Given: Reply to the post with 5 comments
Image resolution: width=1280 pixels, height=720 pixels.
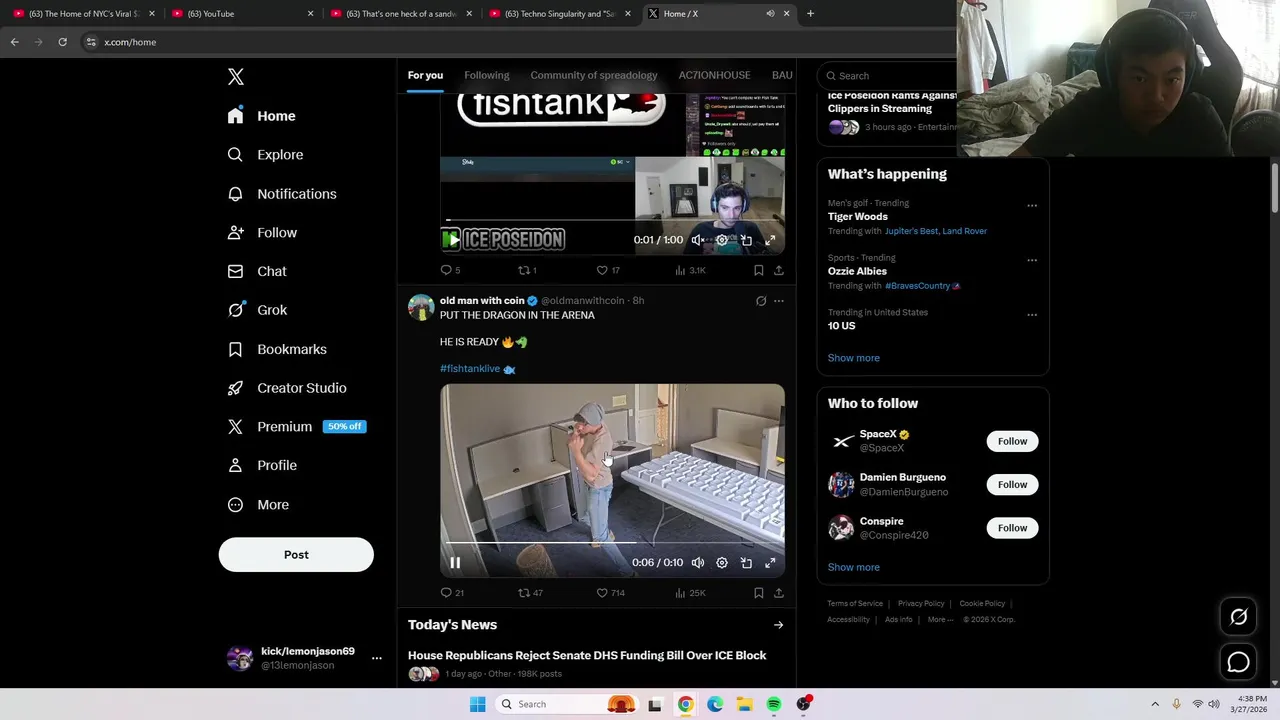Looking at the screenshot, I should click(x=450, y=270).
